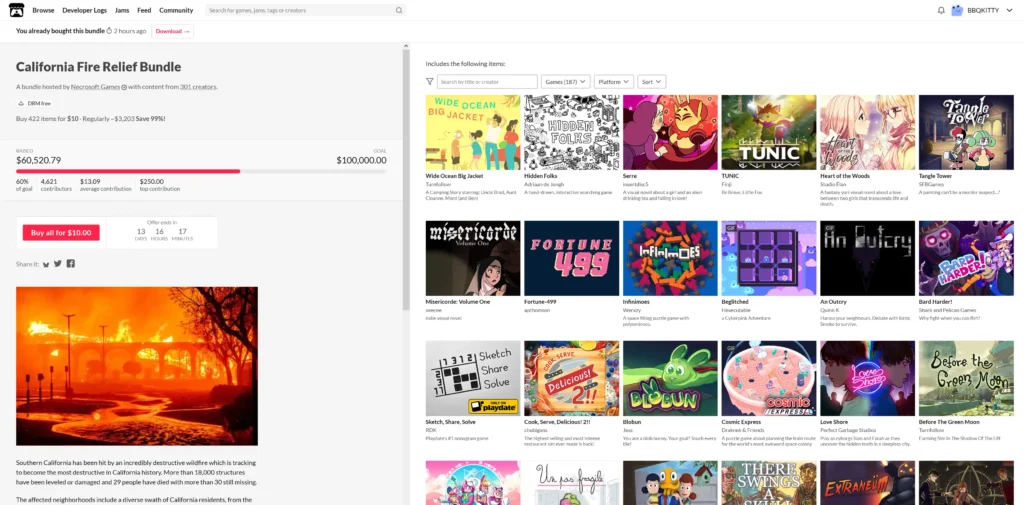Click the verified badge beside Necrosoft Games
This screenshot has width=1024, height=505.
click(124, 87)
